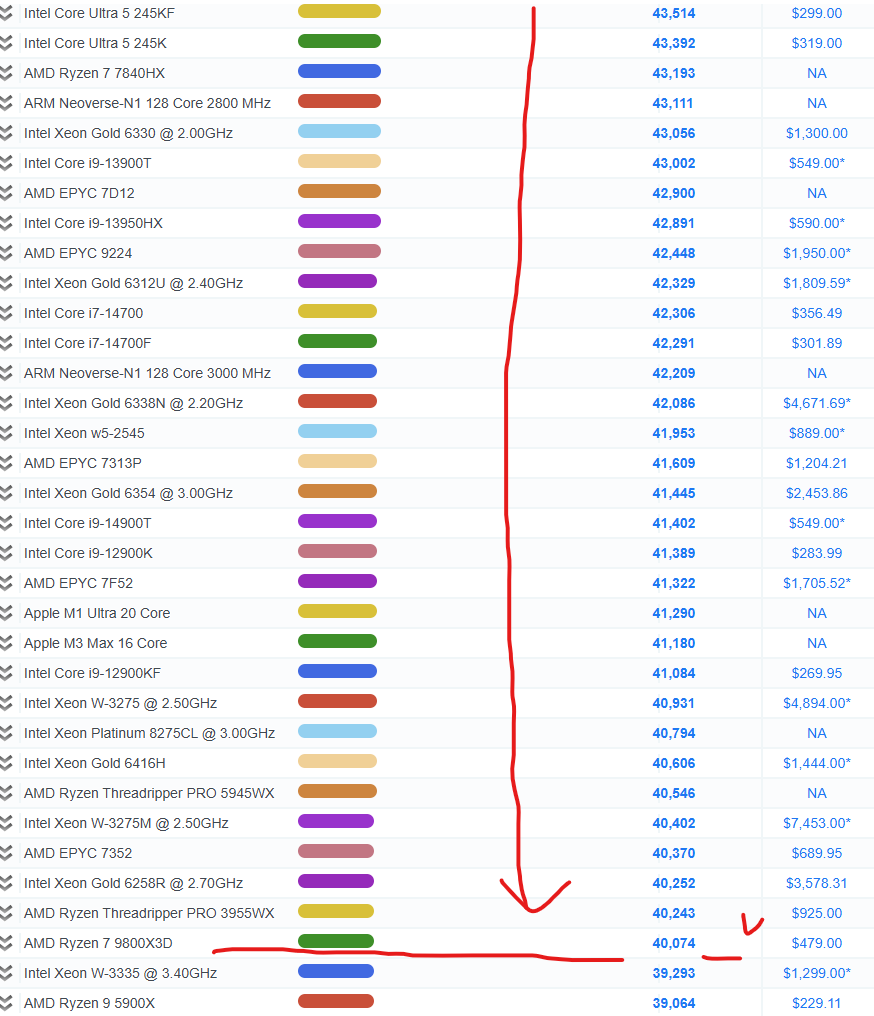Open the Intel Xeon Gold 6416H link
The height and width of the screenshot is (1016, 874).
pos(95,764)
